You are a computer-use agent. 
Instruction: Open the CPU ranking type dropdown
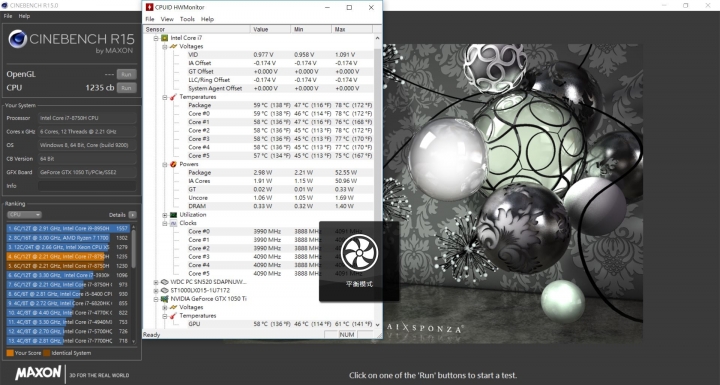pyautogui.click(x=24, y=215)
